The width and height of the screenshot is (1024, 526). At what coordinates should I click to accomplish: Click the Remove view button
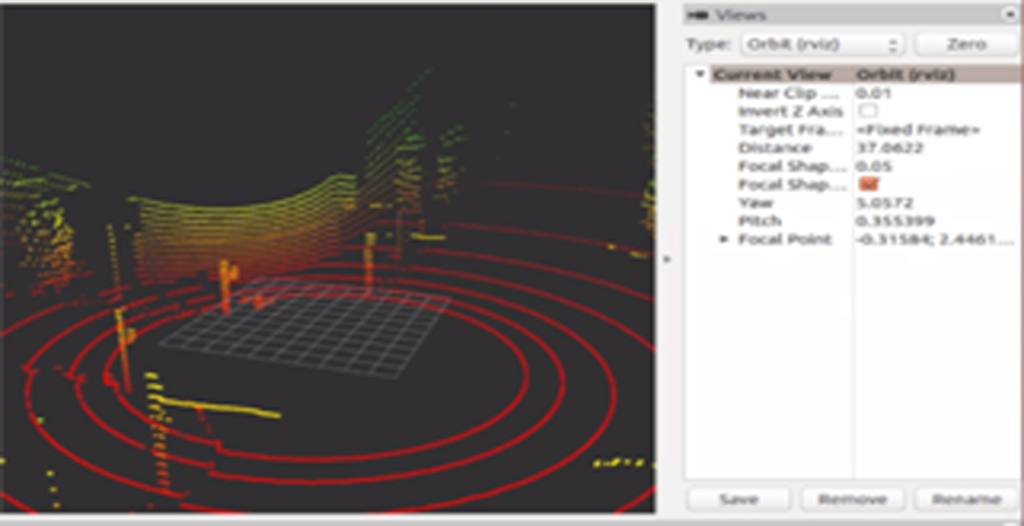pyautogui.click(x=852, y=498)
